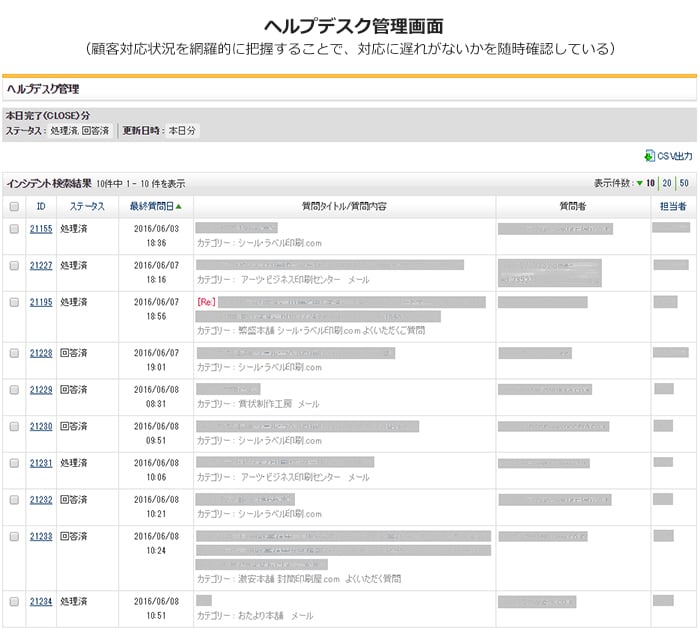Show 50 results per page
The image size is (700, 630).
684,183
